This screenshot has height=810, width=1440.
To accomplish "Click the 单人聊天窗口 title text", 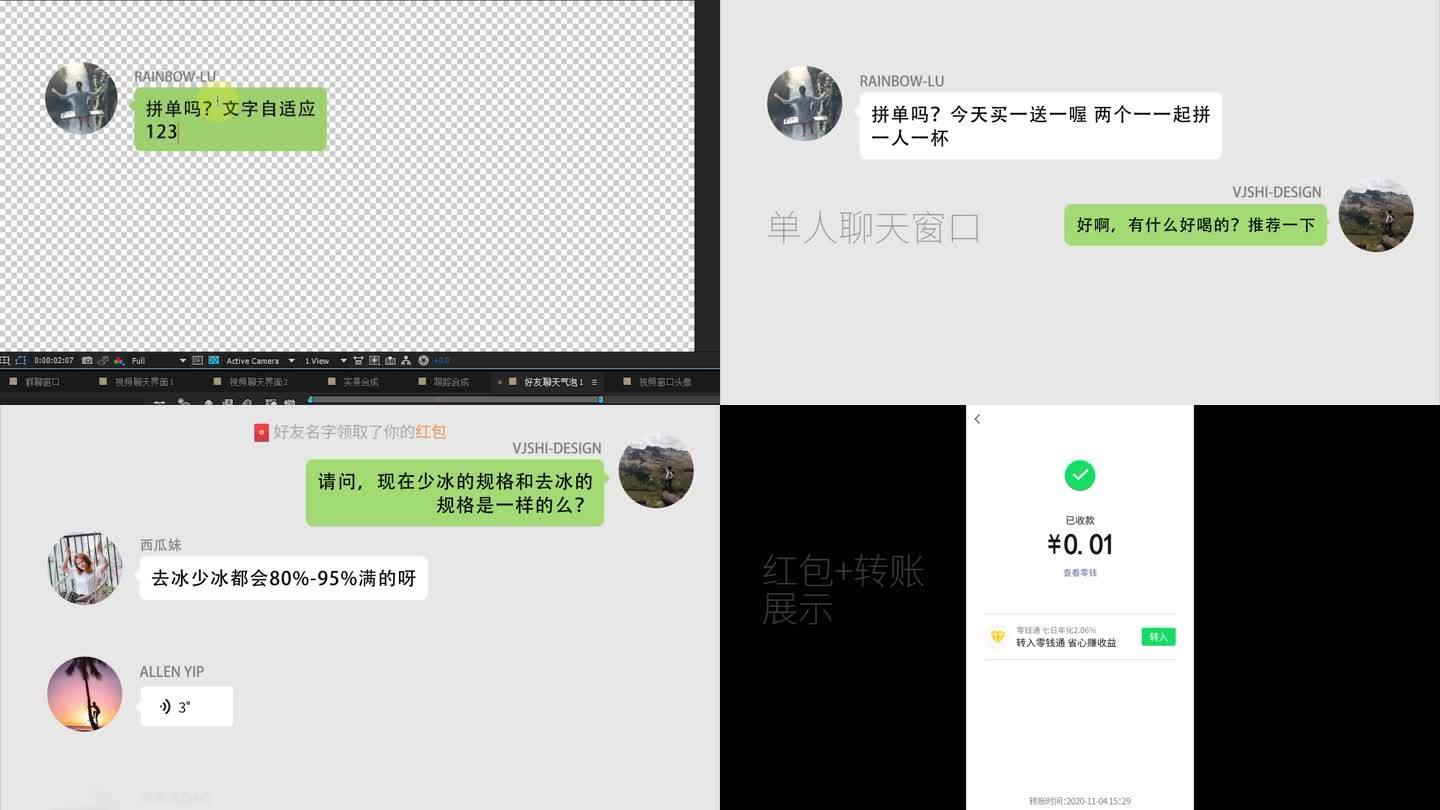I will 874,228.
